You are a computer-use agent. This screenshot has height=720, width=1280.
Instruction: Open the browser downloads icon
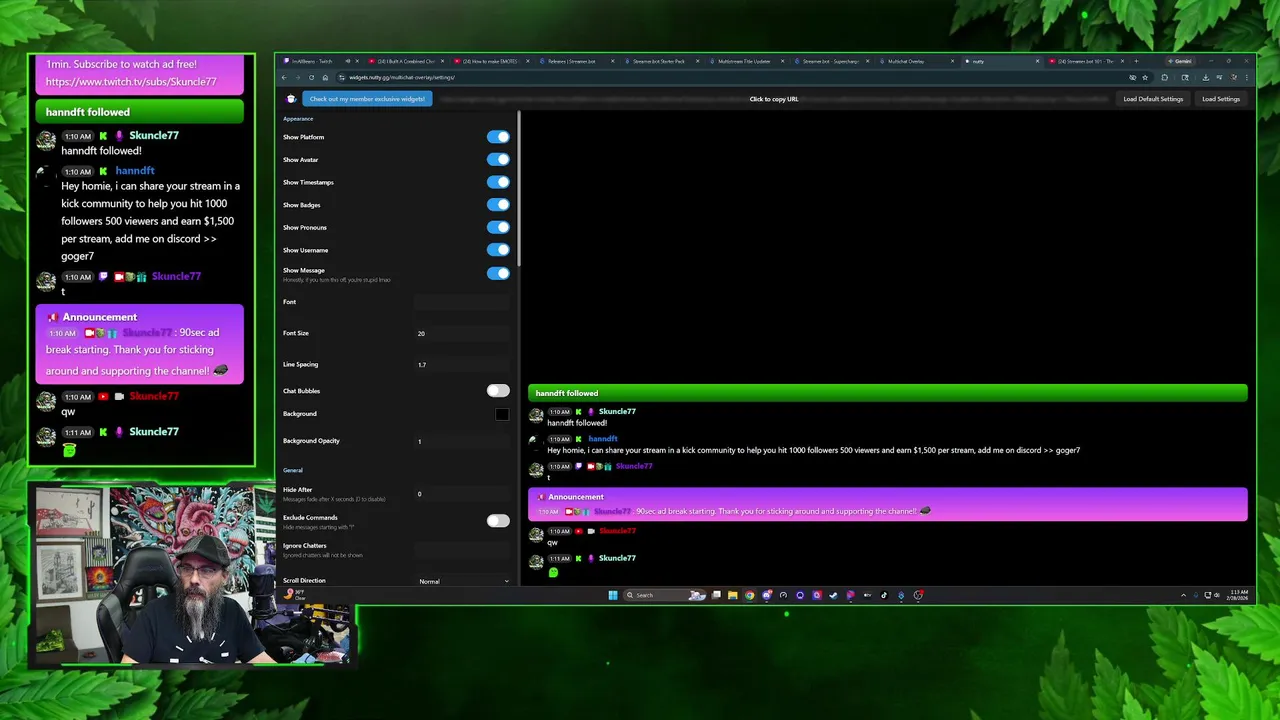pyautogui.click(x=1205, y=77)
